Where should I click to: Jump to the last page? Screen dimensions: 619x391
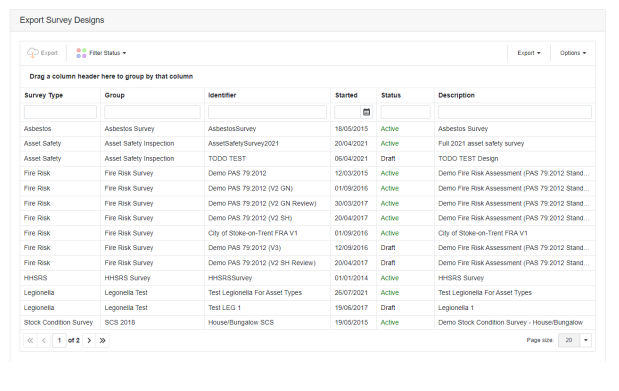click(x=103, y=340)
